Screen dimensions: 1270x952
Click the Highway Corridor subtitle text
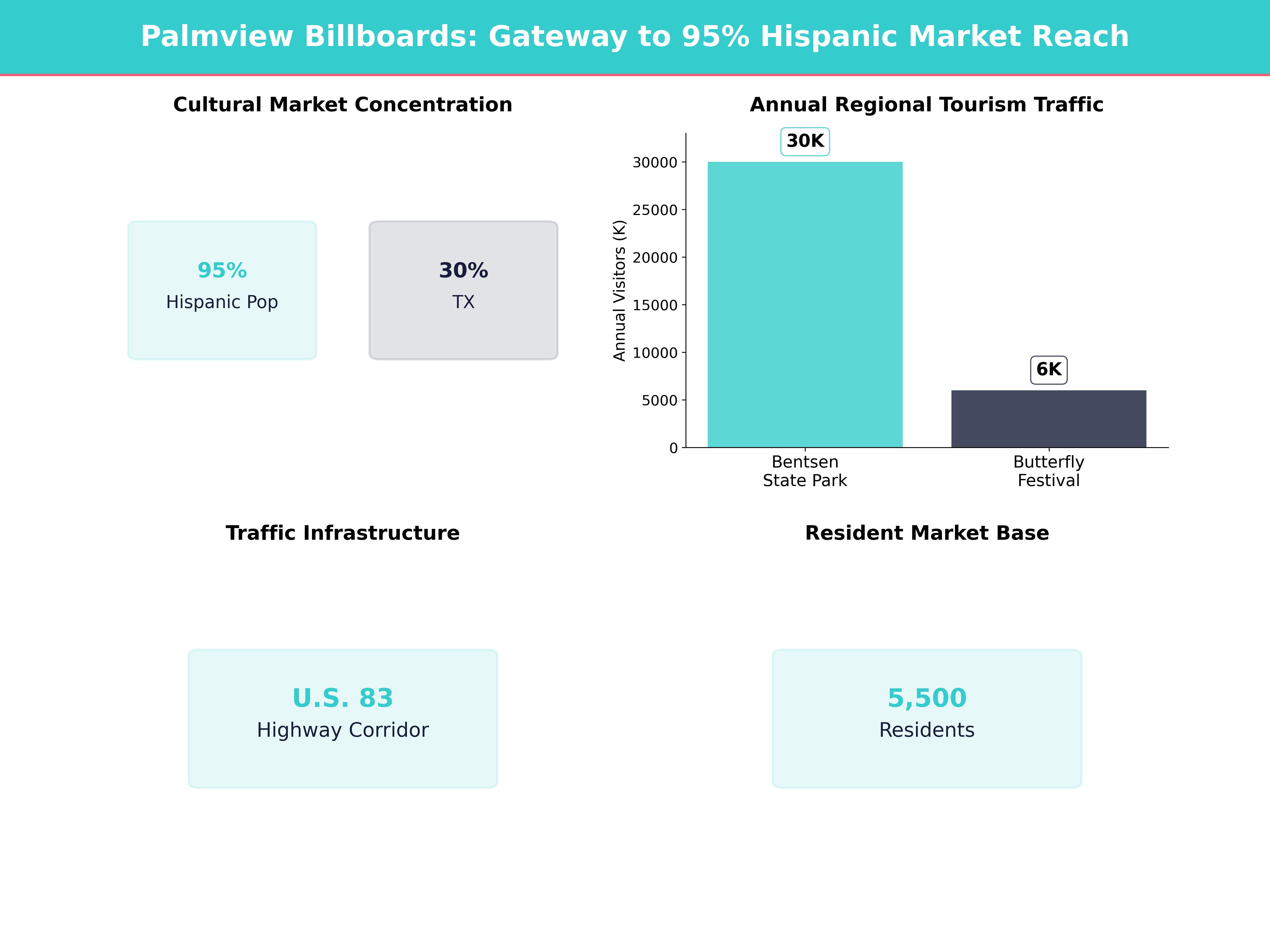click(x=343, y=730)
